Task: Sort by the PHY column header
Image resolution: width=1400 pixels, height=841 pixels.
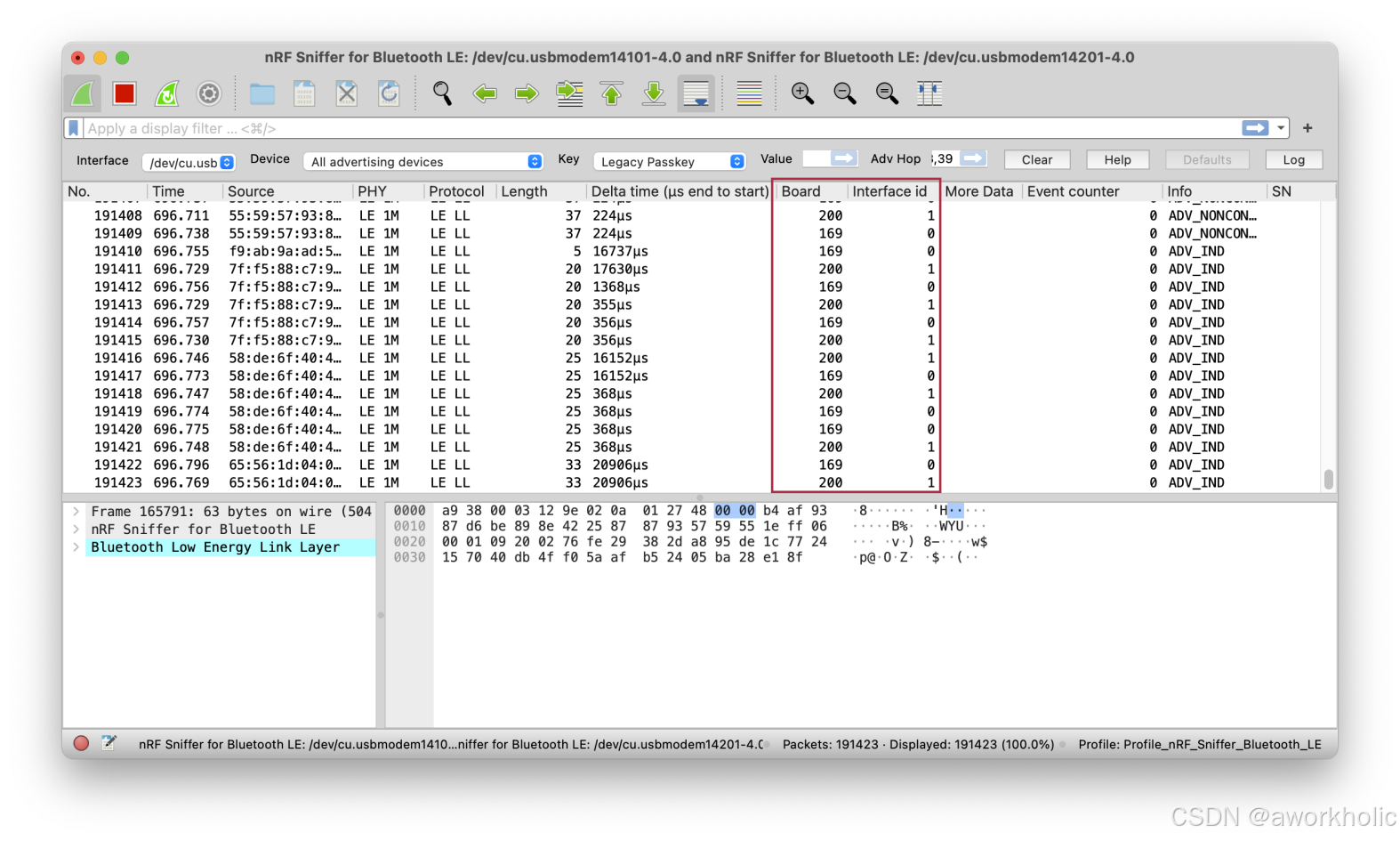Action: [388, 191]
